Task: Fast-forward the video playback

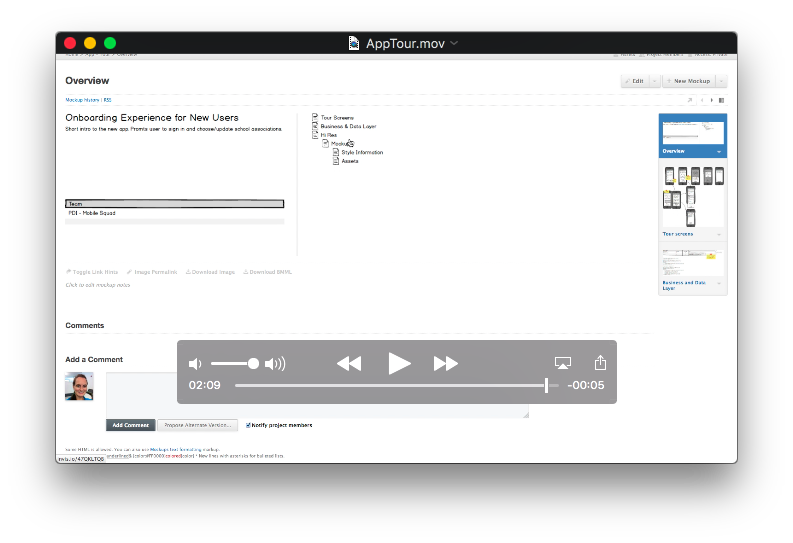Action: pyautogui.click(x=446, y=364)
